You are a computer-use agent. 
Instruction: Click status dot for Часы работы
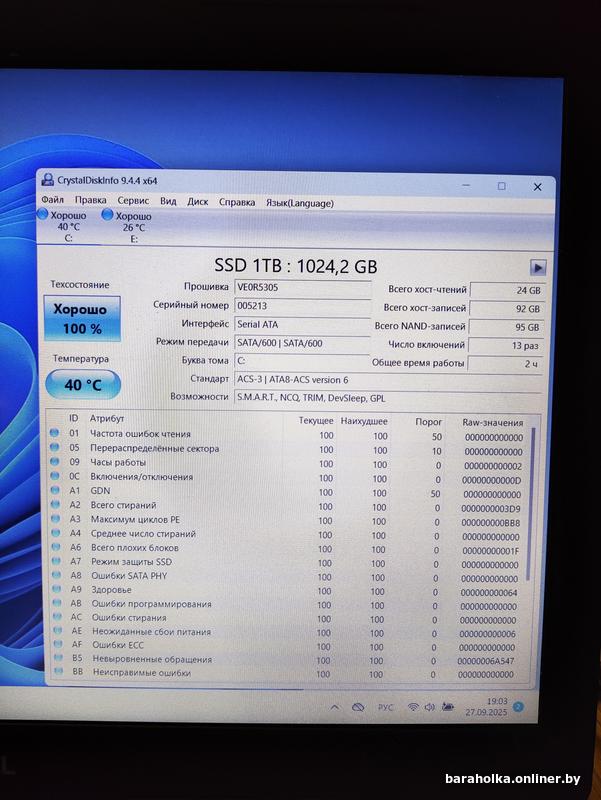tap(55, 461)
